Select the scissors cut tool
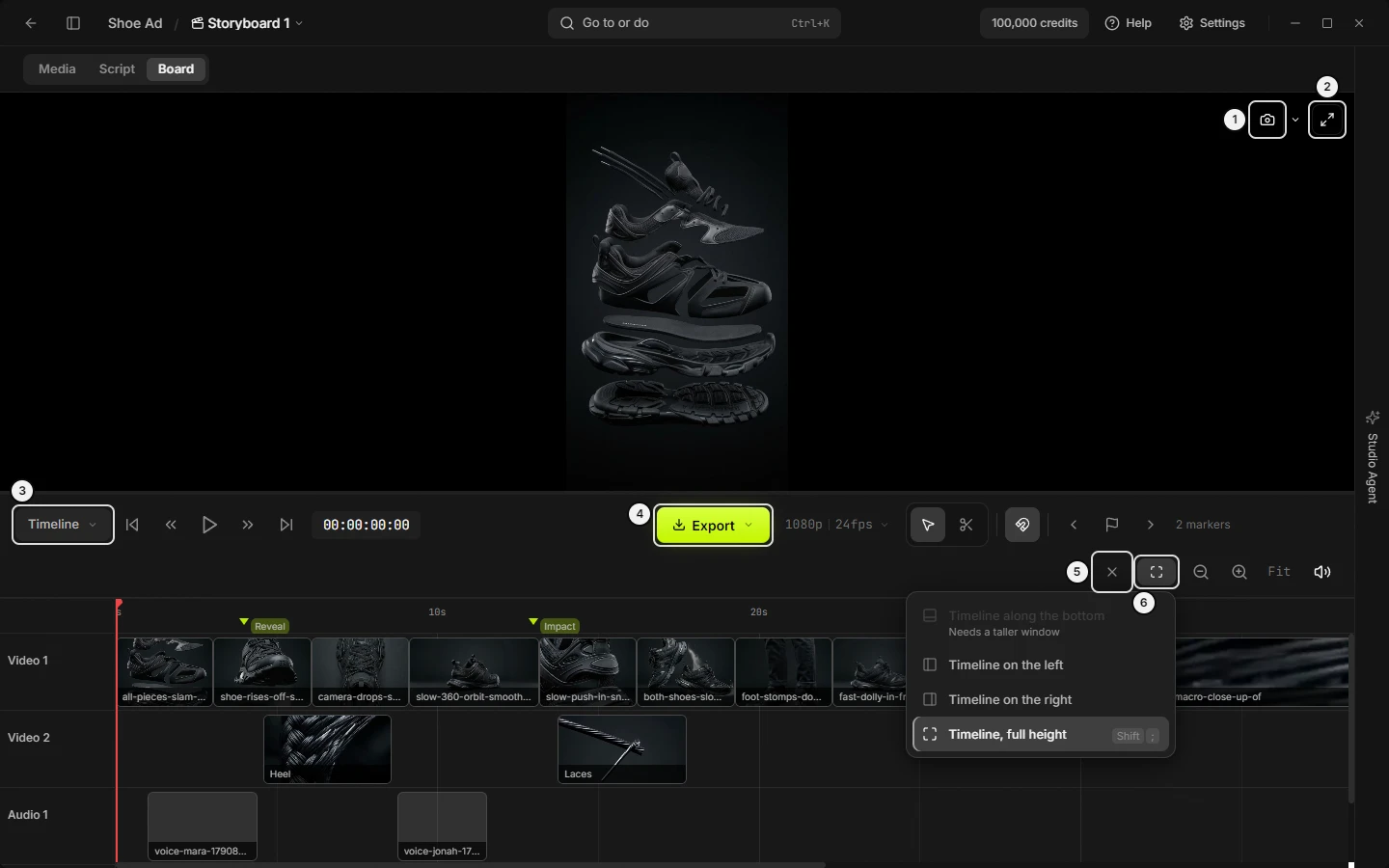 tap(967, 525)
